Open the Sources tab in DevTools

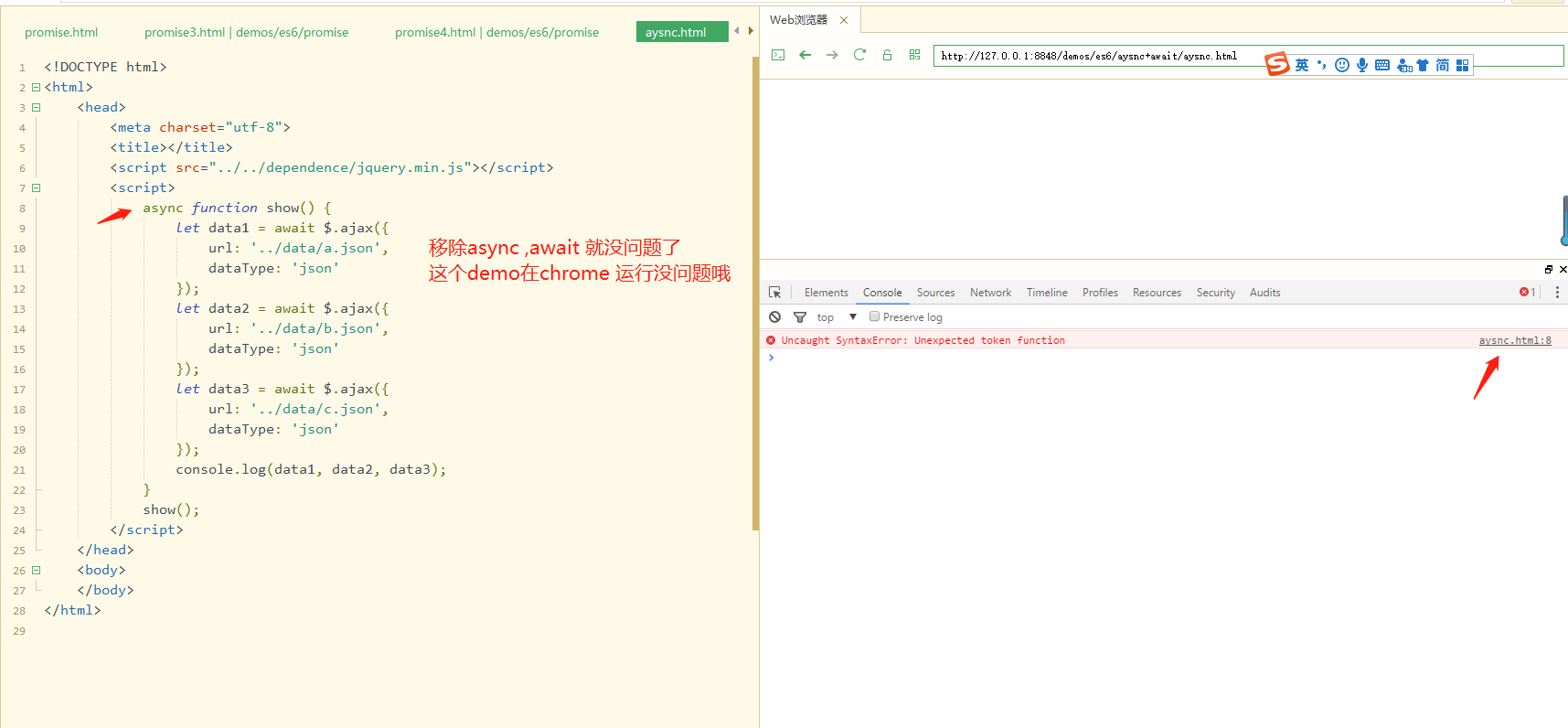[x=935, y=293]
